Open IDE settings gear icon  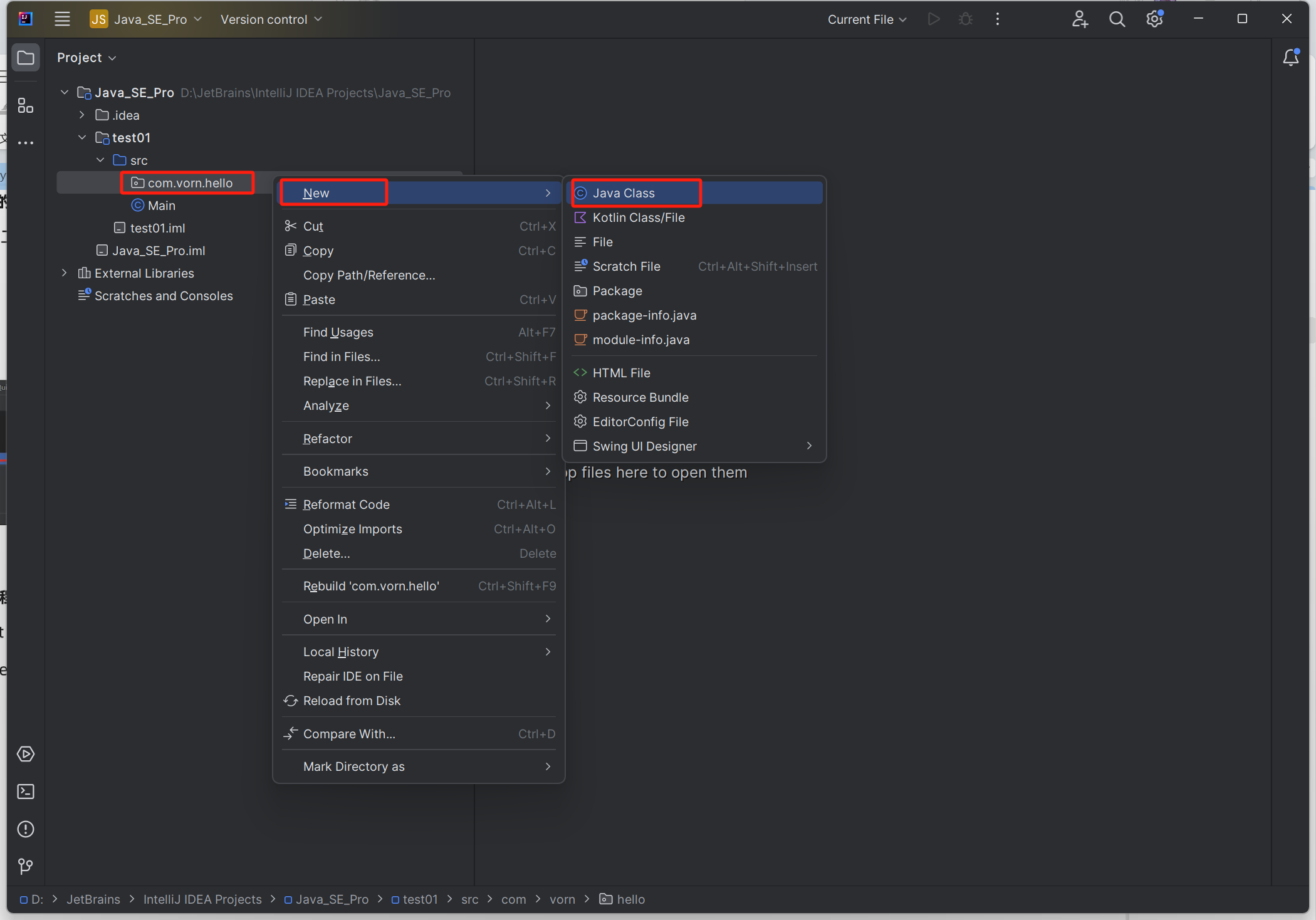(1154, 19)
